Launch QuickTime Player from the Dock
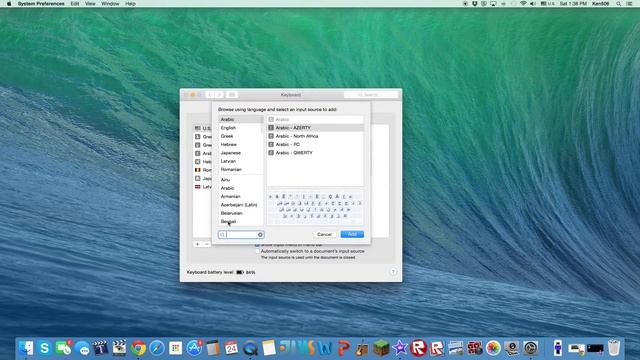The height and width of the screenshot is (360, 640). (x=250, y=348)
